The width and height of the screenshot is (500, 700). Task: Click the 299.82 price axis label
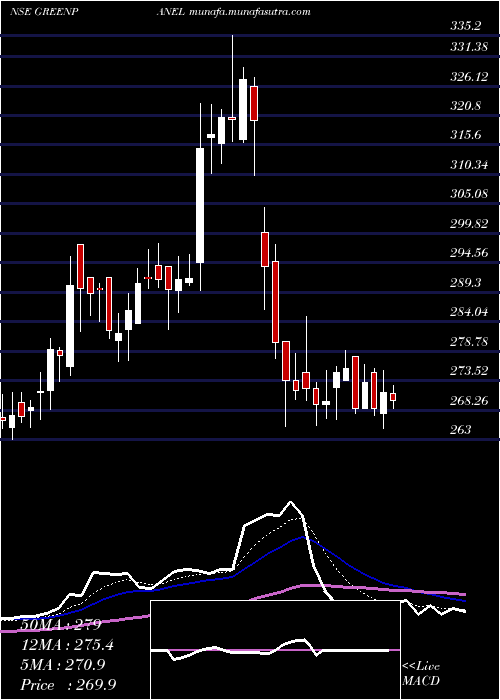tap(469, 224)
